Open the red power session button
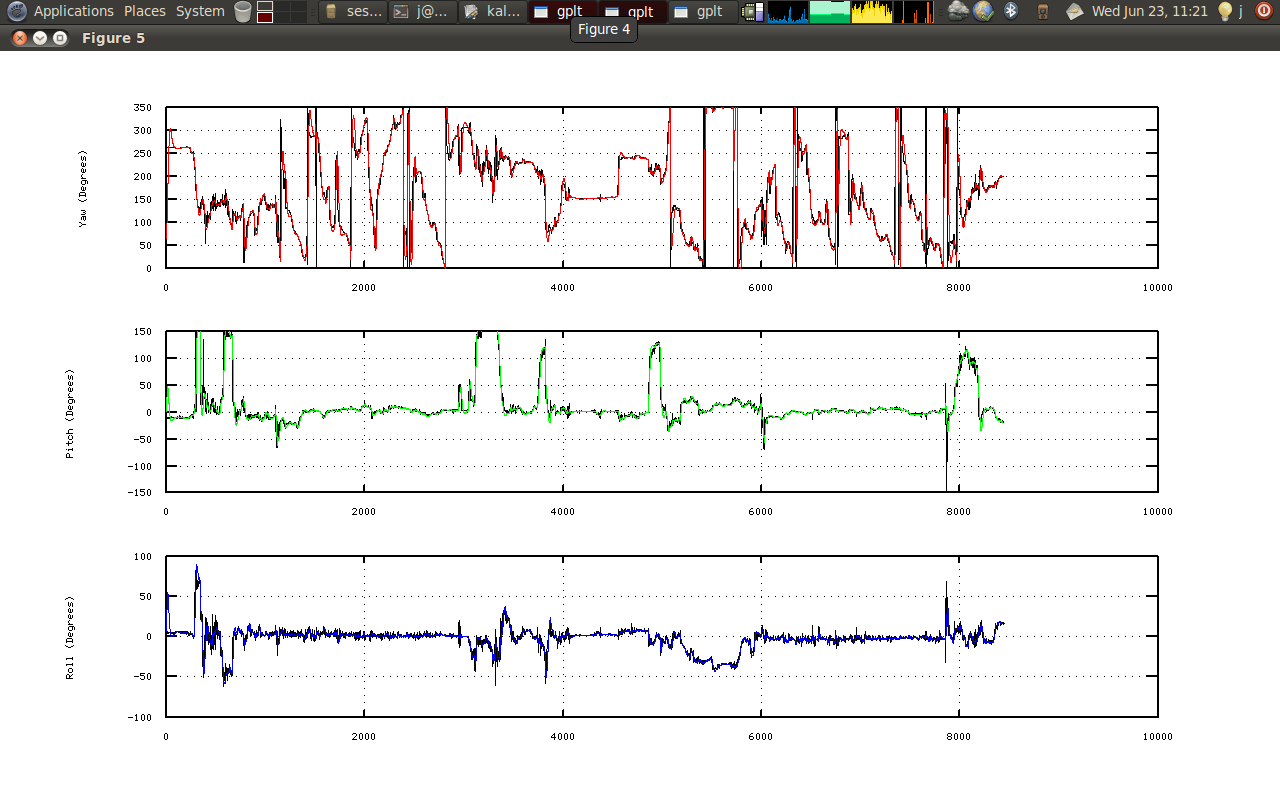 [1263, 11]
